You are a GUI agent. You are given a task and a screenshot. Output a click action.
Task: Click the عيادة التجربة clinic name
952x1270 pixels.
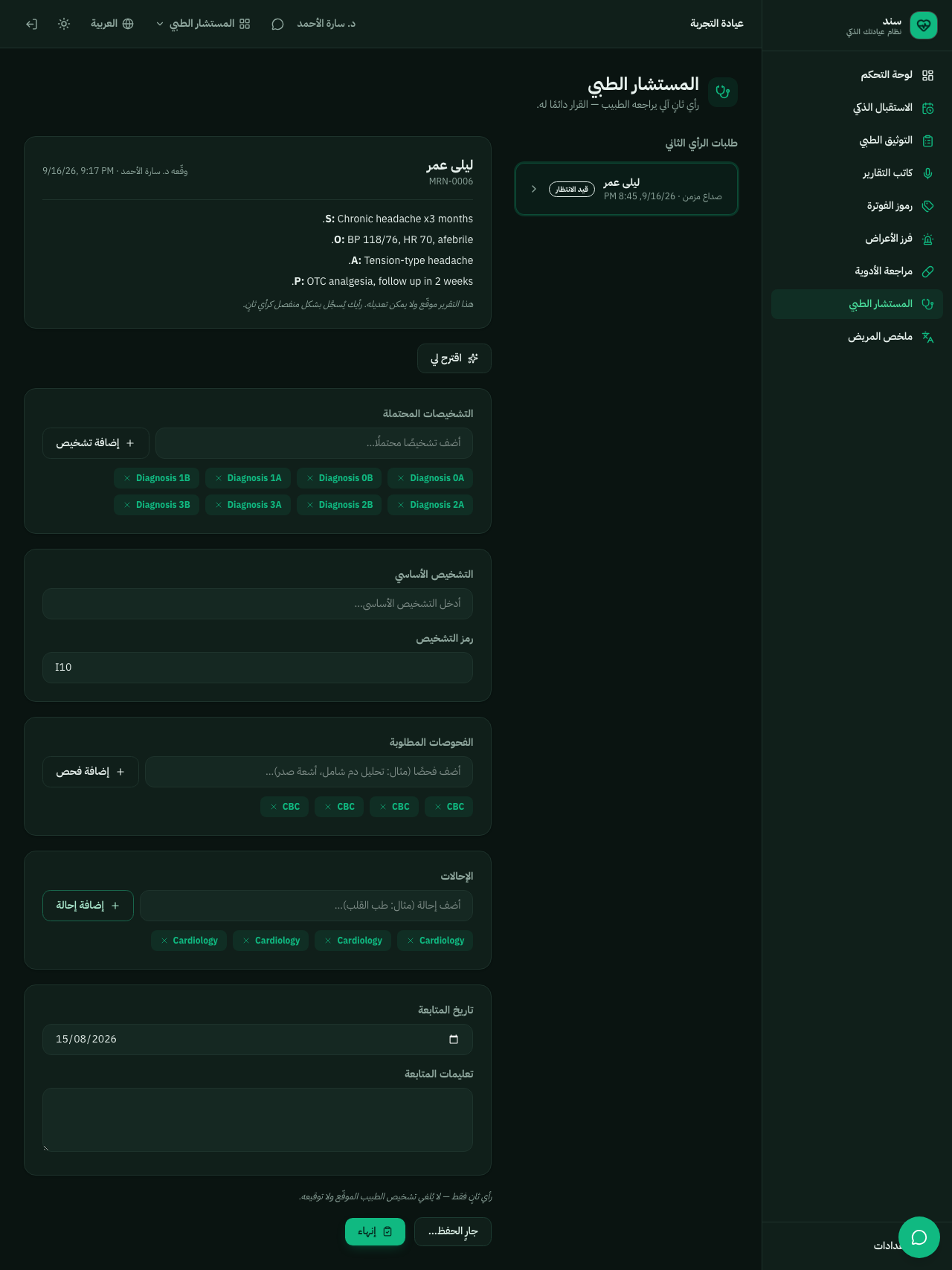717,24
